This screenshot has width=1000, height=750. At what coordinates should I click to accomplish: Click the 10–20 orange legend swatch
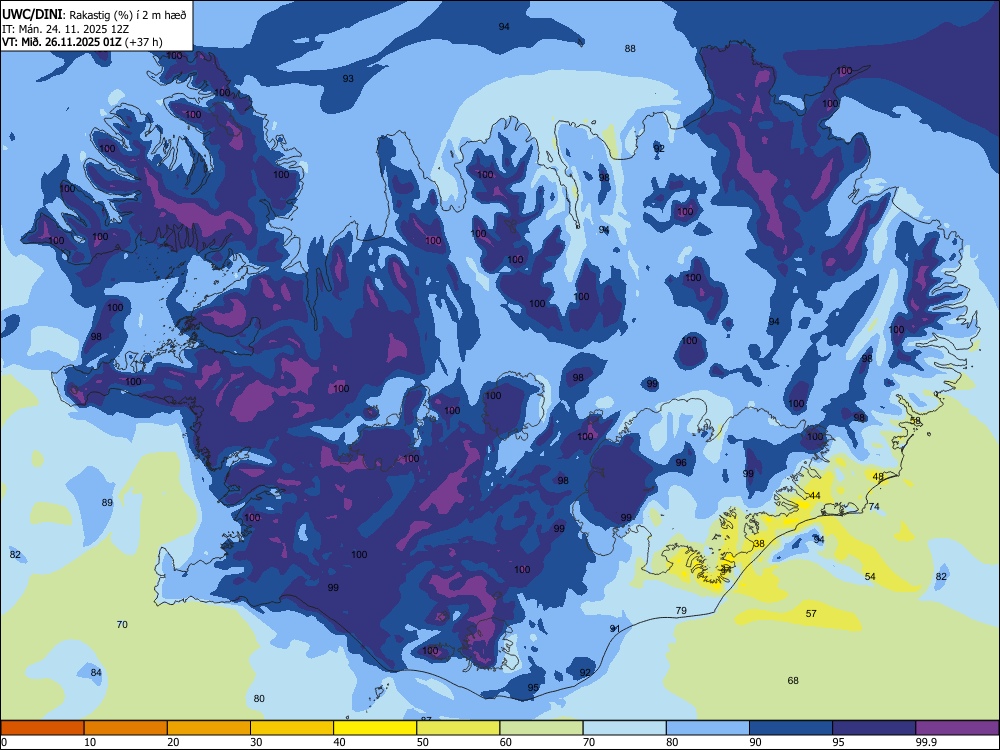coord(126,728)
